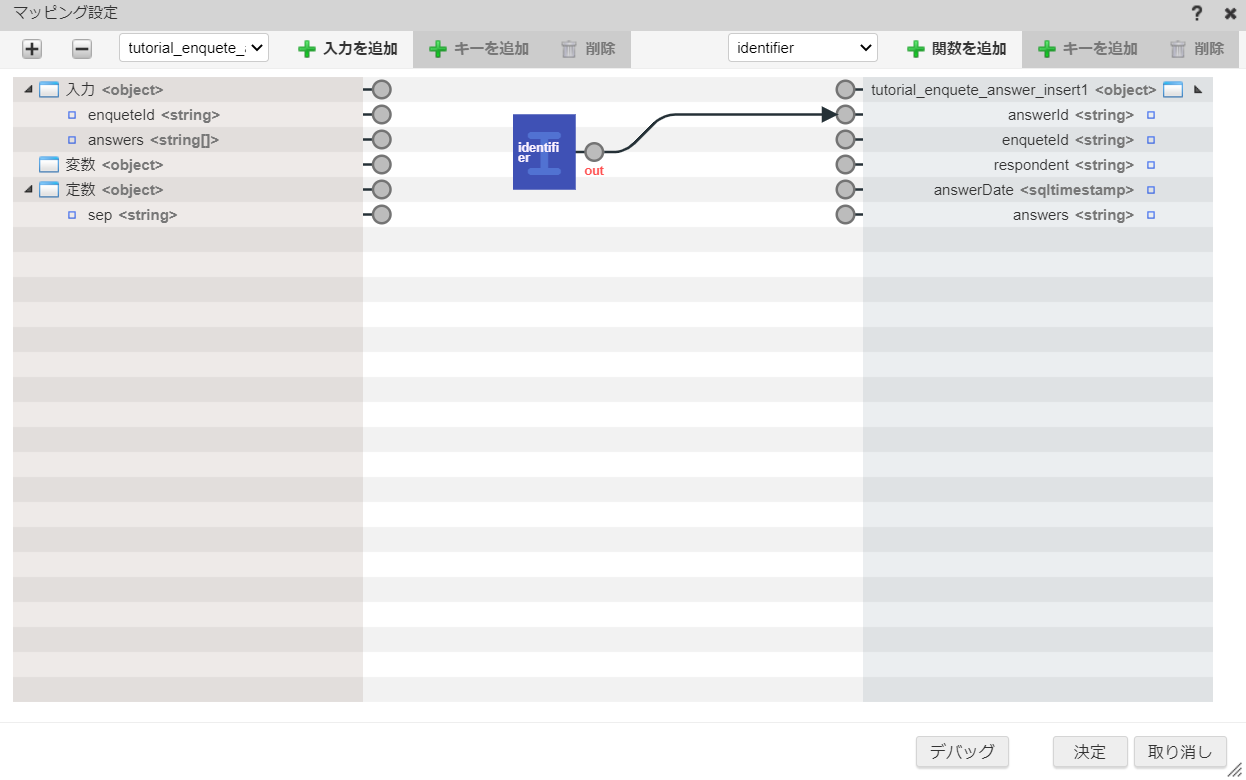
Task: Select output answers string row
Action: [x=1038, y=215]
